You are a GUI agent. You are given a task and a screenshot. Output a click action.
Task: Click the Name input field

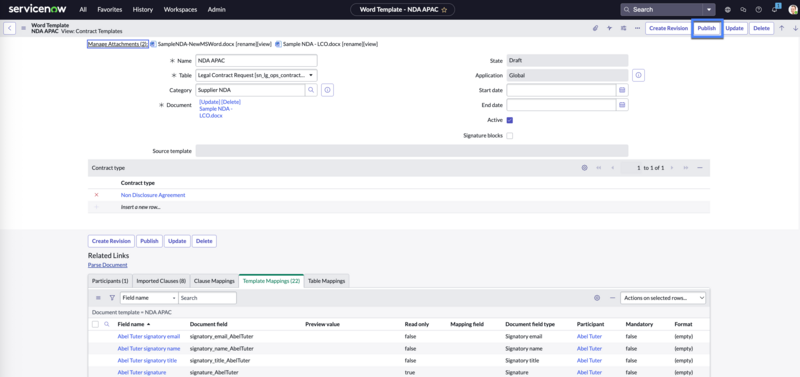tap(257, 61)
